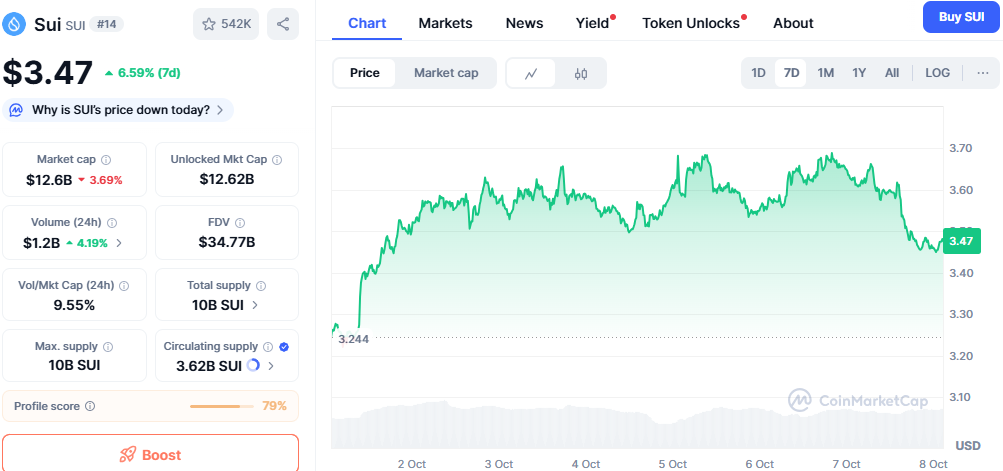
Task: Select the line chart icon
Action: 532,73
